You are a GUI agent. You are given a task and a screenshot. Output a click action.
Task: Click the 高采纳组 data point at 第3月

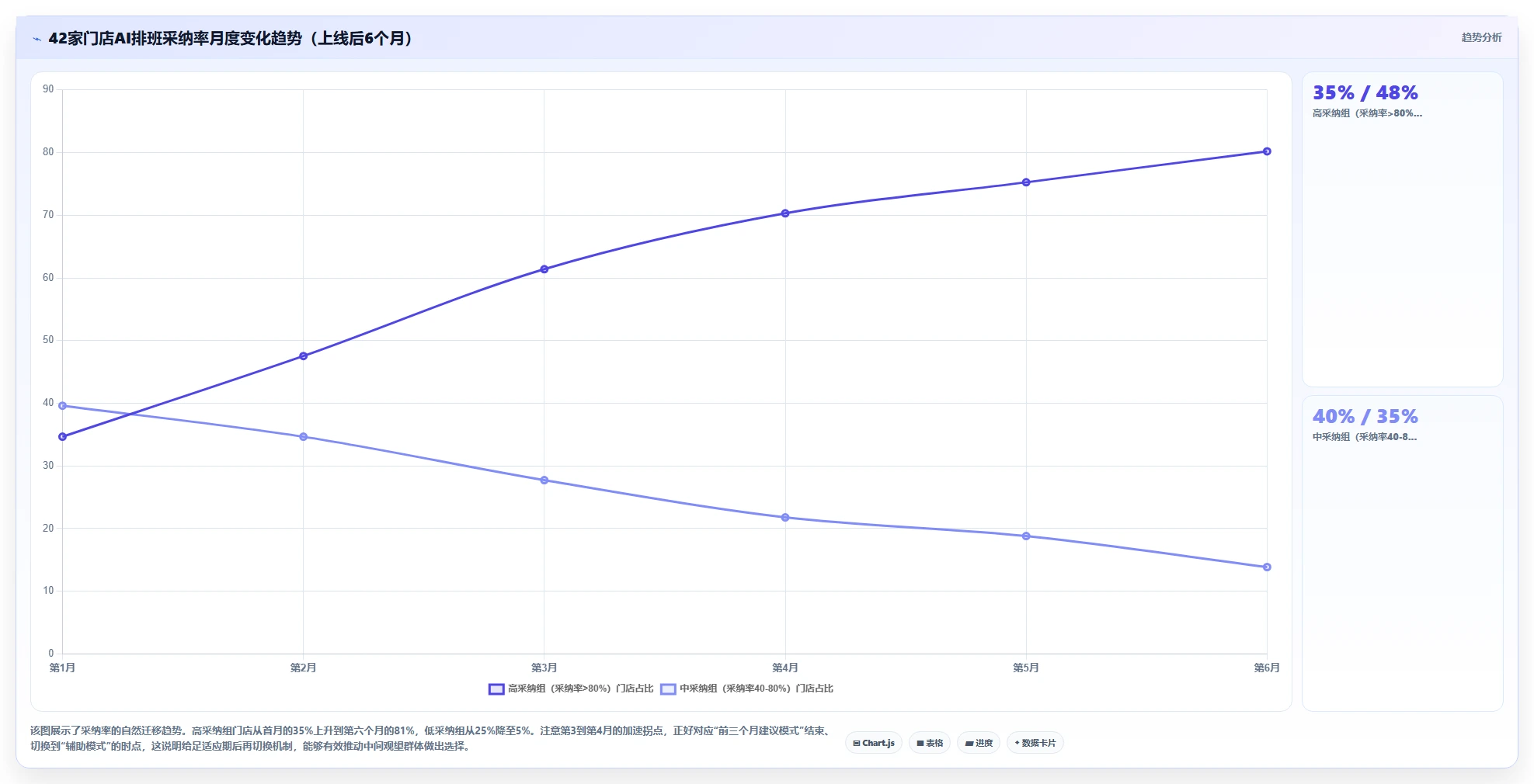[544, 269]
